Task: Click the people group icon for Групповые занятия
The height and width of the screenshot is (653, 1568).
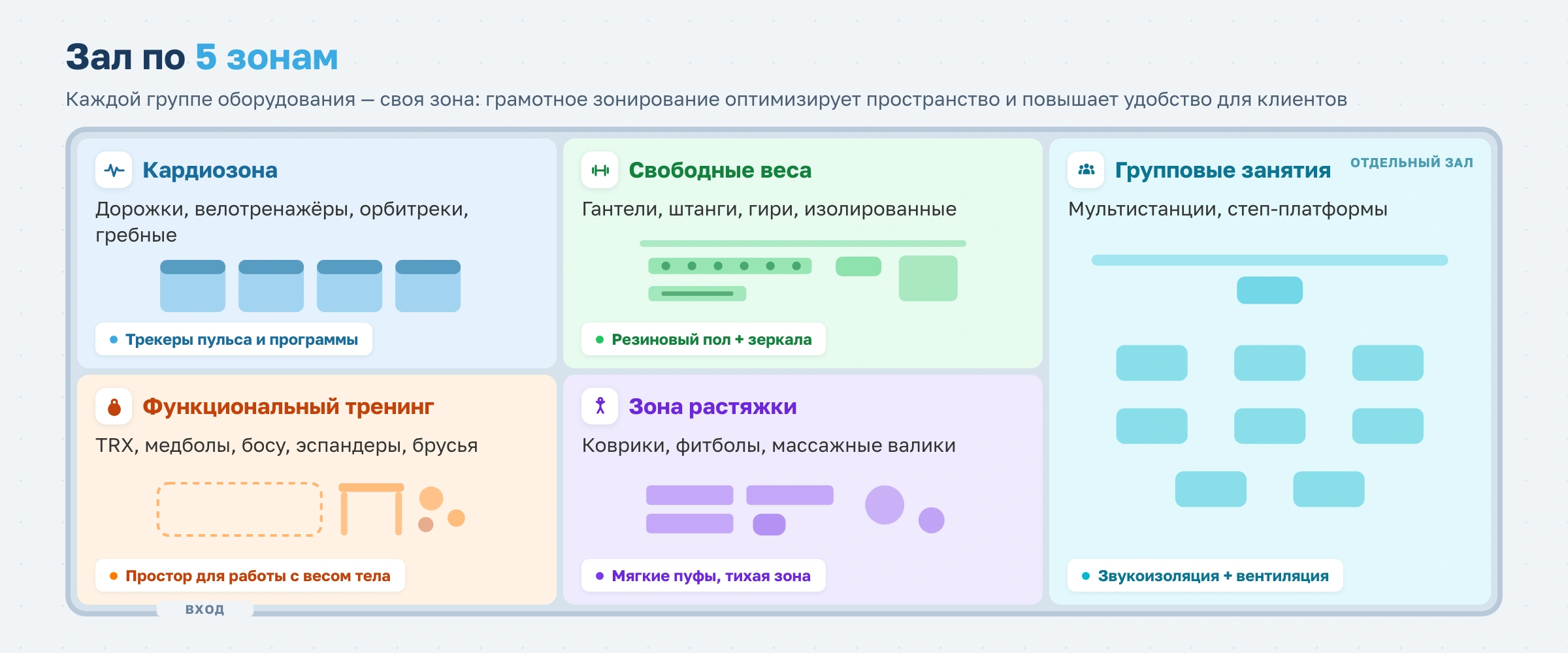Action: tap(1086, 170)
